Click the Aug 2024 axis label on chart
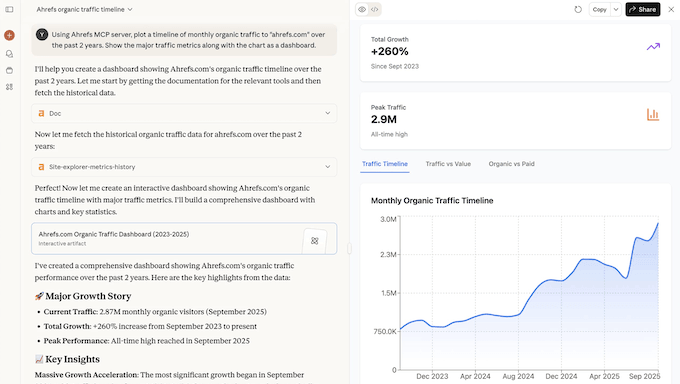 [518, 376]
